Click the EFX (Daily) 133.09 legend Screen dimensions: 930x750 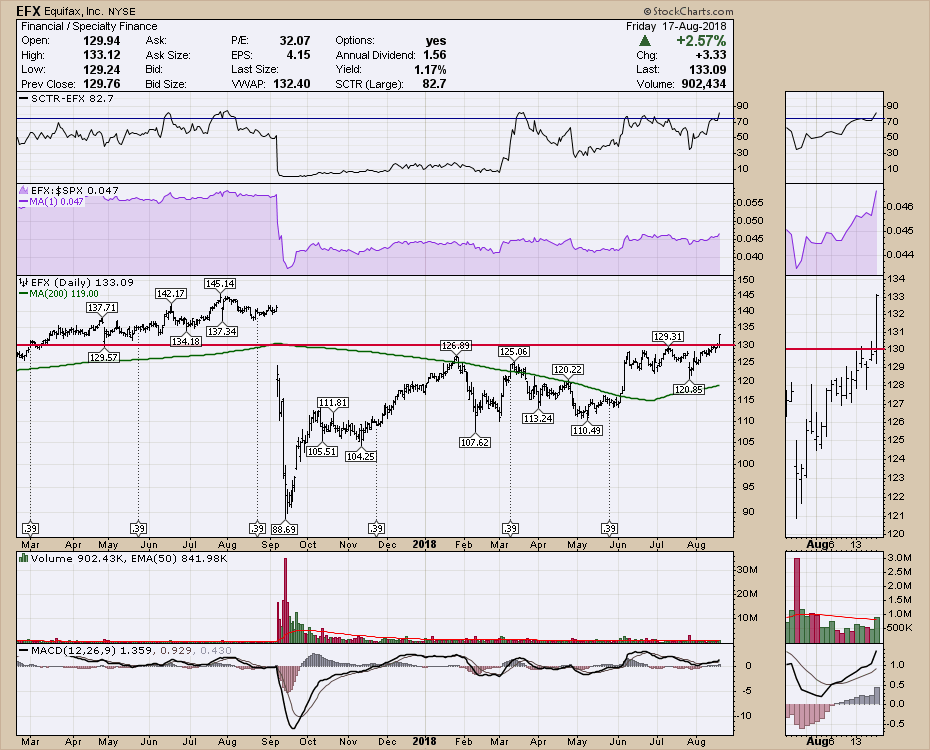coord(77,282)
